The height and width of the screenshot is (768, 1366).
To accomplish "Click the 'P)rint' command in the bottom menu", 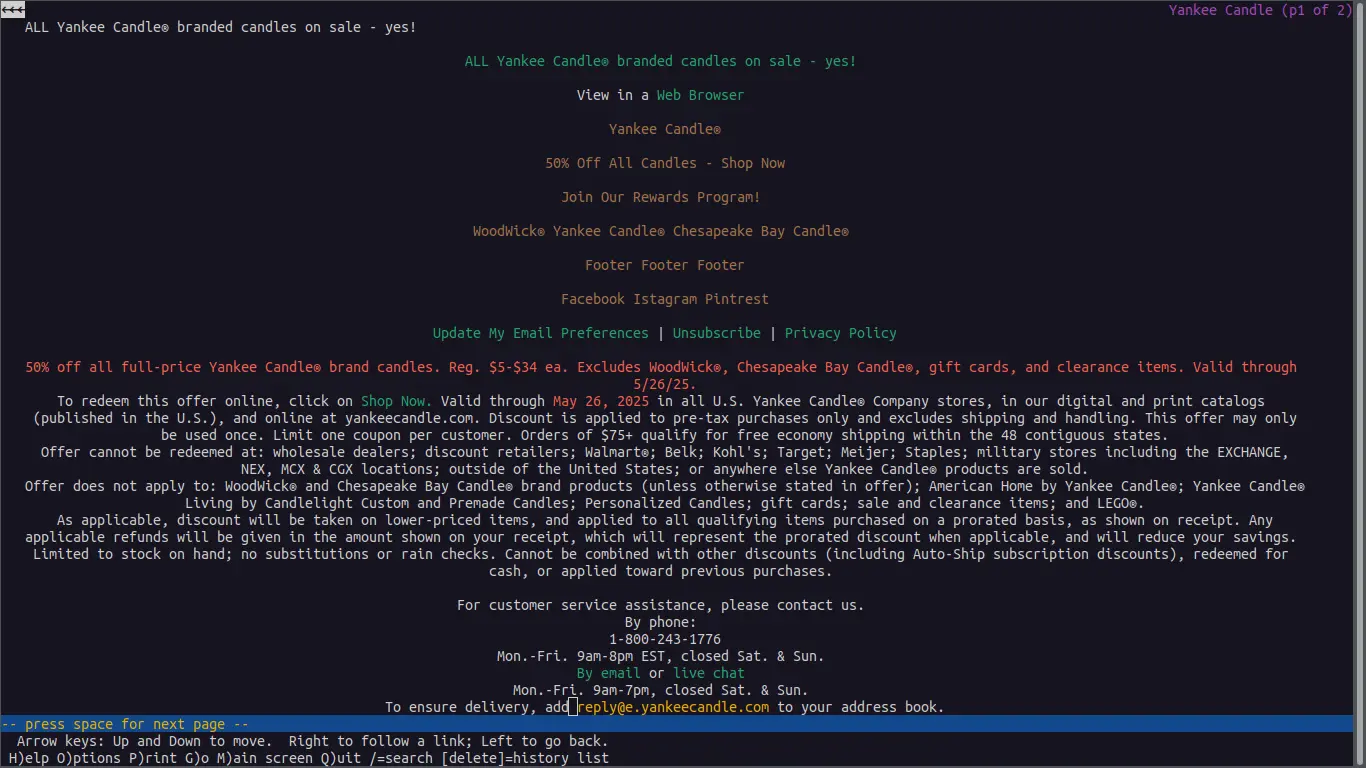I will (x=153, y=758).
